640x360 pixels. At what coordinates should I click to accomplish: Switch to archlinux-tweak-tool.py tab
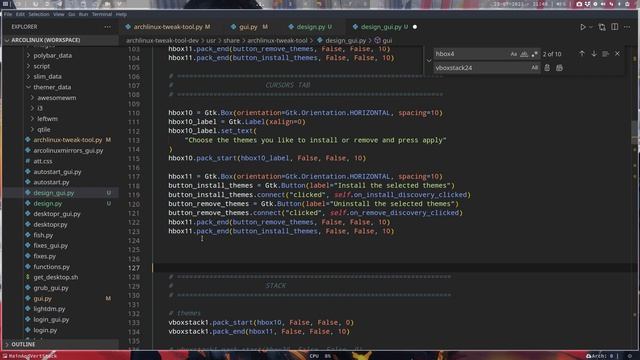[x=168, y=27]
